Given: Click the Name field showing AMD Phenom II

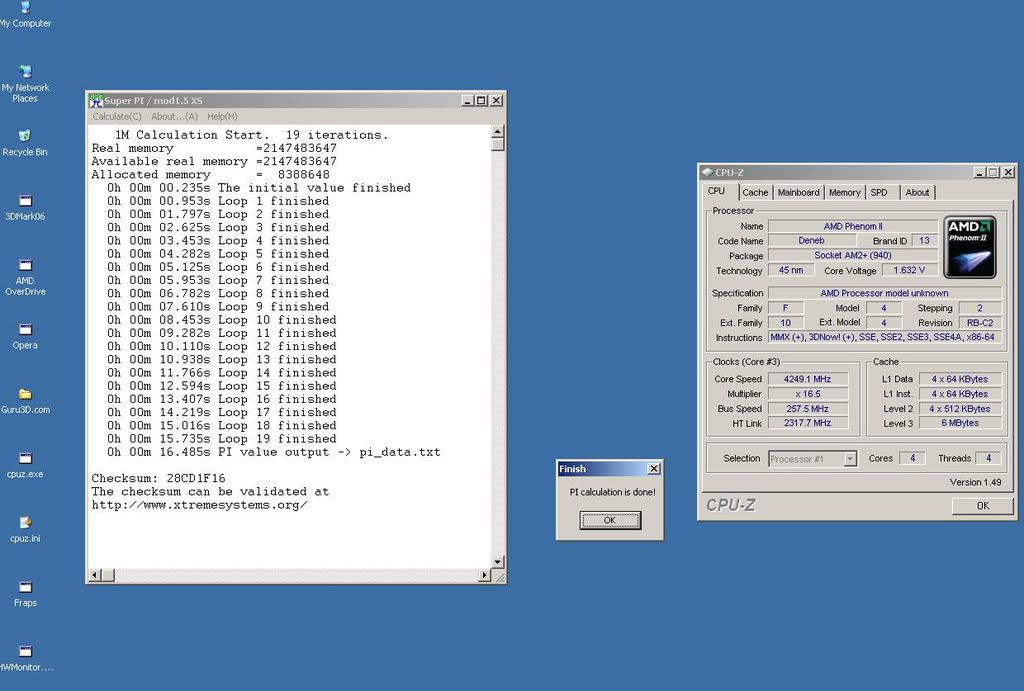Looking at the screenshot, I should coord(853,226).
